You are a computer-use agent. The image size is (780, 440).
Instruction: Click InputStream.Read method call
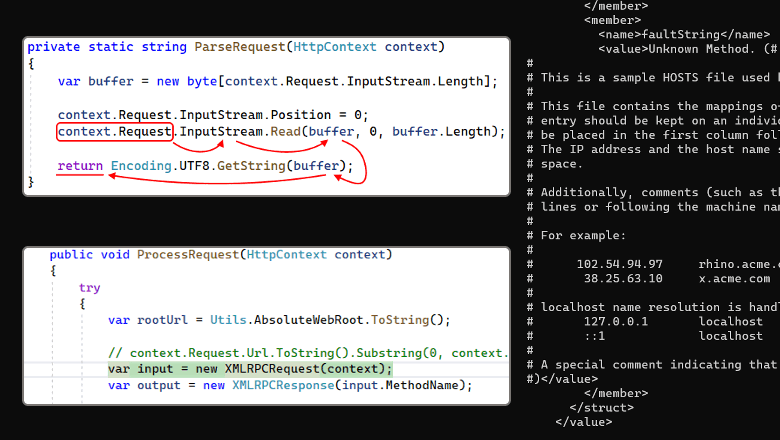tap(240, 132)
